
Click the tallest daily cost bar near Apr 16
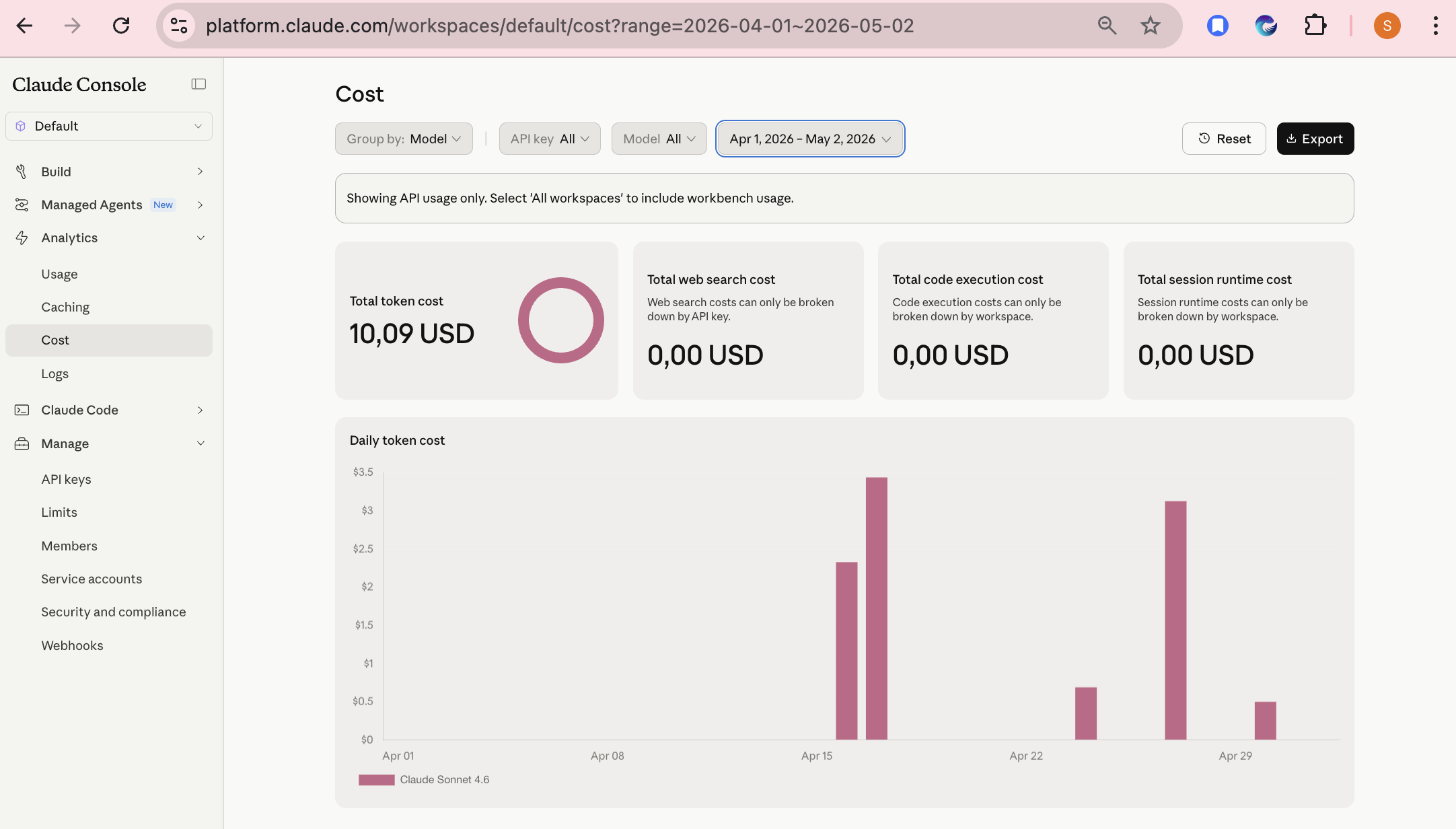[876, 608]
